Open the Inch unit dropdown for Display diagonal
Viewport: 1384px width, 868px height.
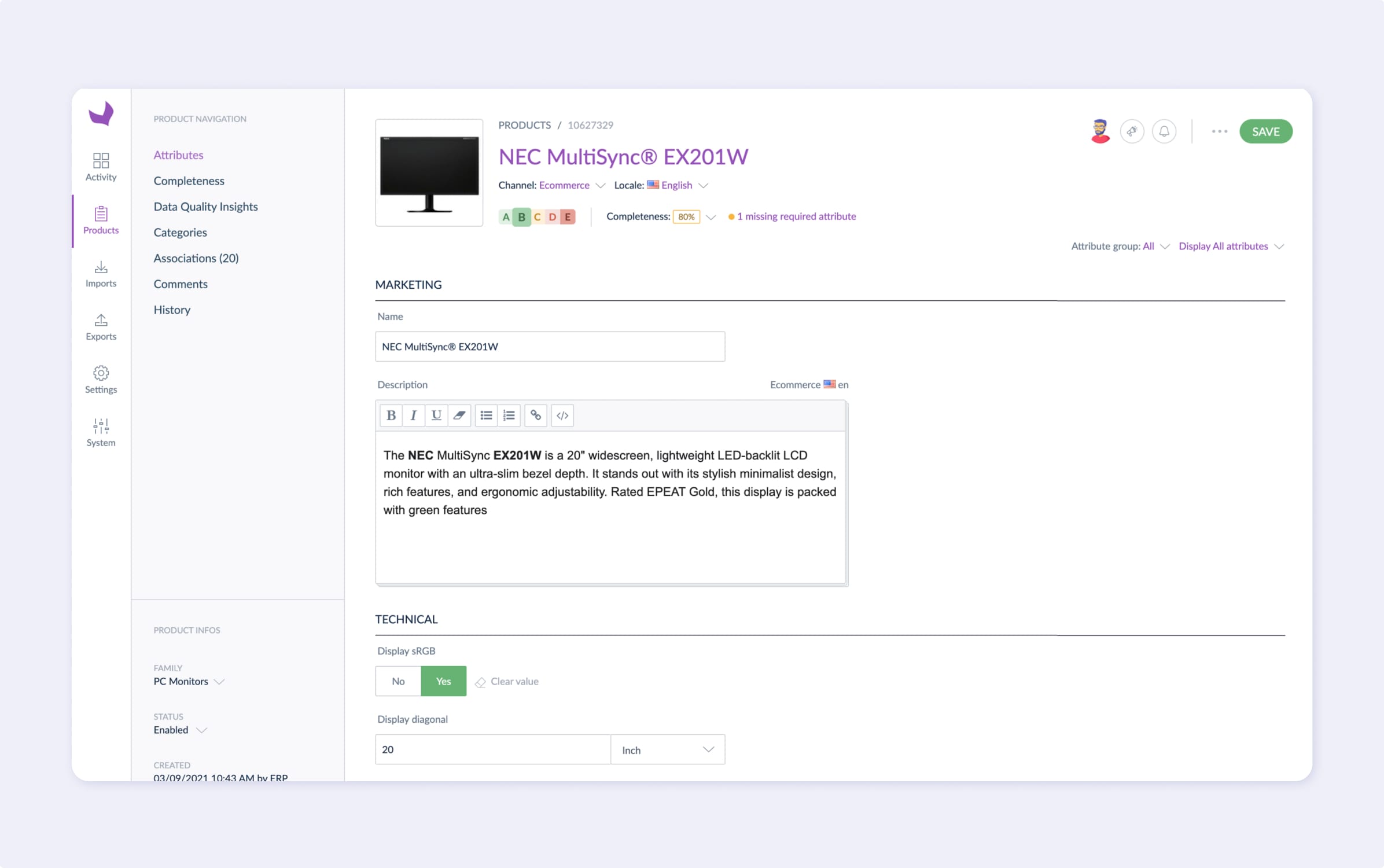click(668, 749)
